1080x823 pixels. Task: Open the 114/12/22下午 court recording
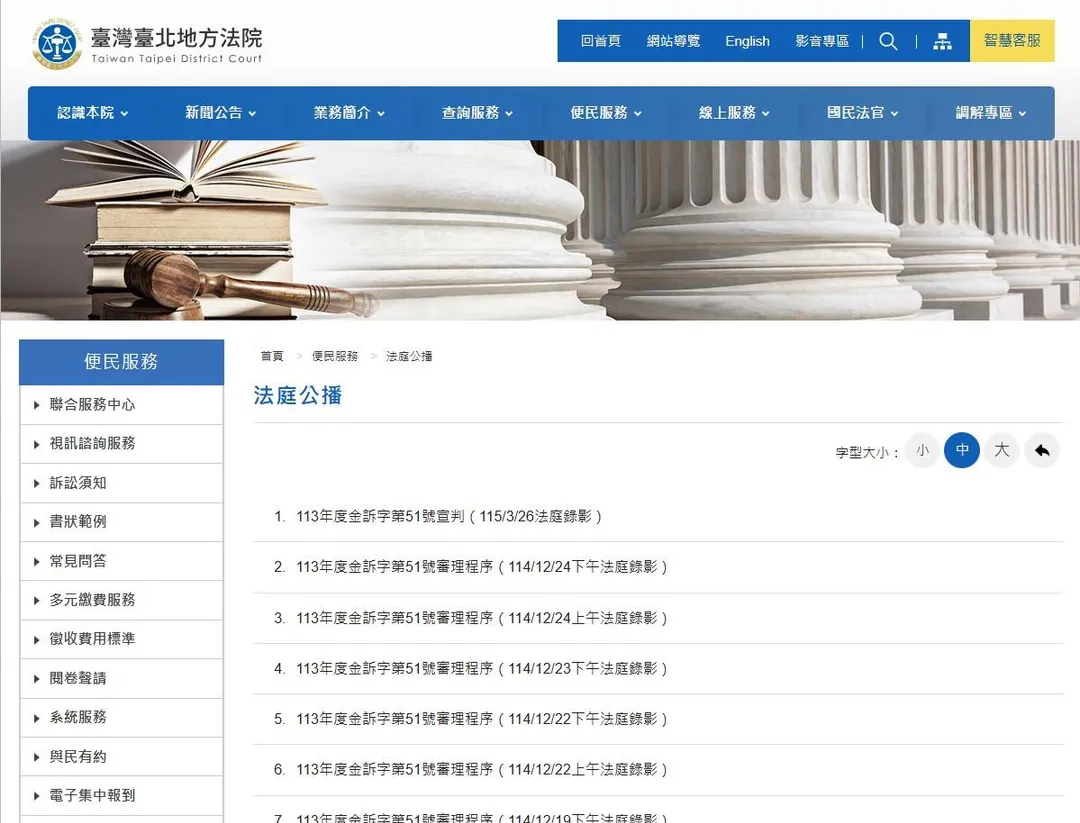tap(481, 719)
